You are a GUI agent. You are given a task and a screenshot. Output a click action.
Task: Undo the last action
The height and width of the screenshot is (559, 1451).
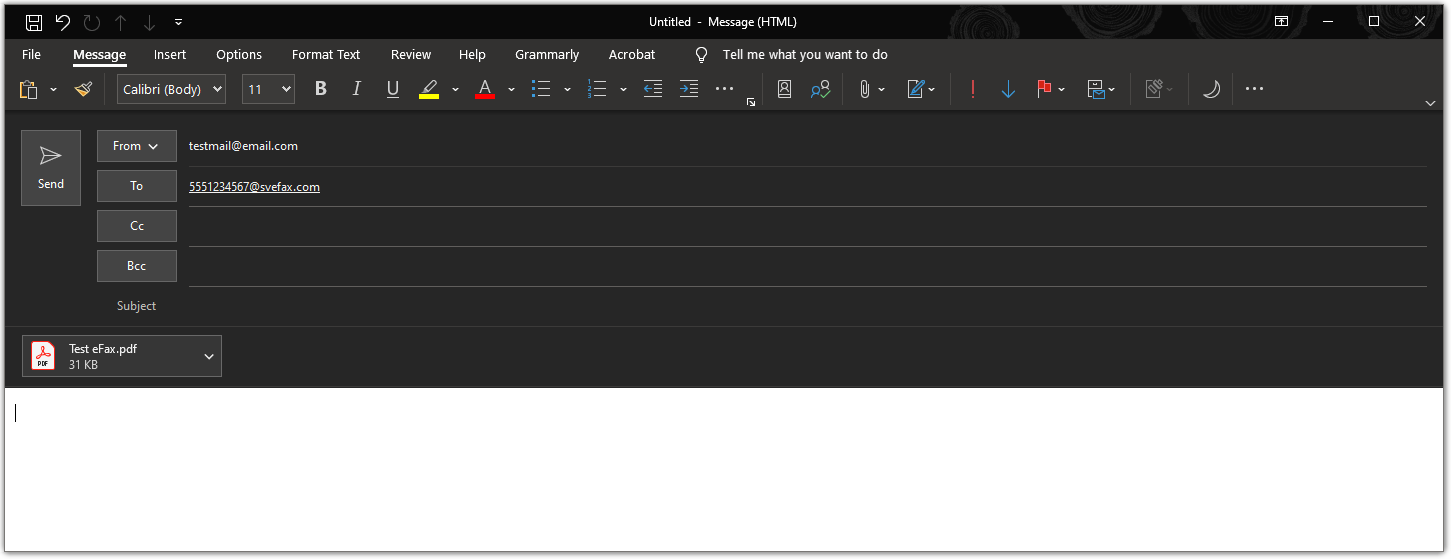coord(63,22)
